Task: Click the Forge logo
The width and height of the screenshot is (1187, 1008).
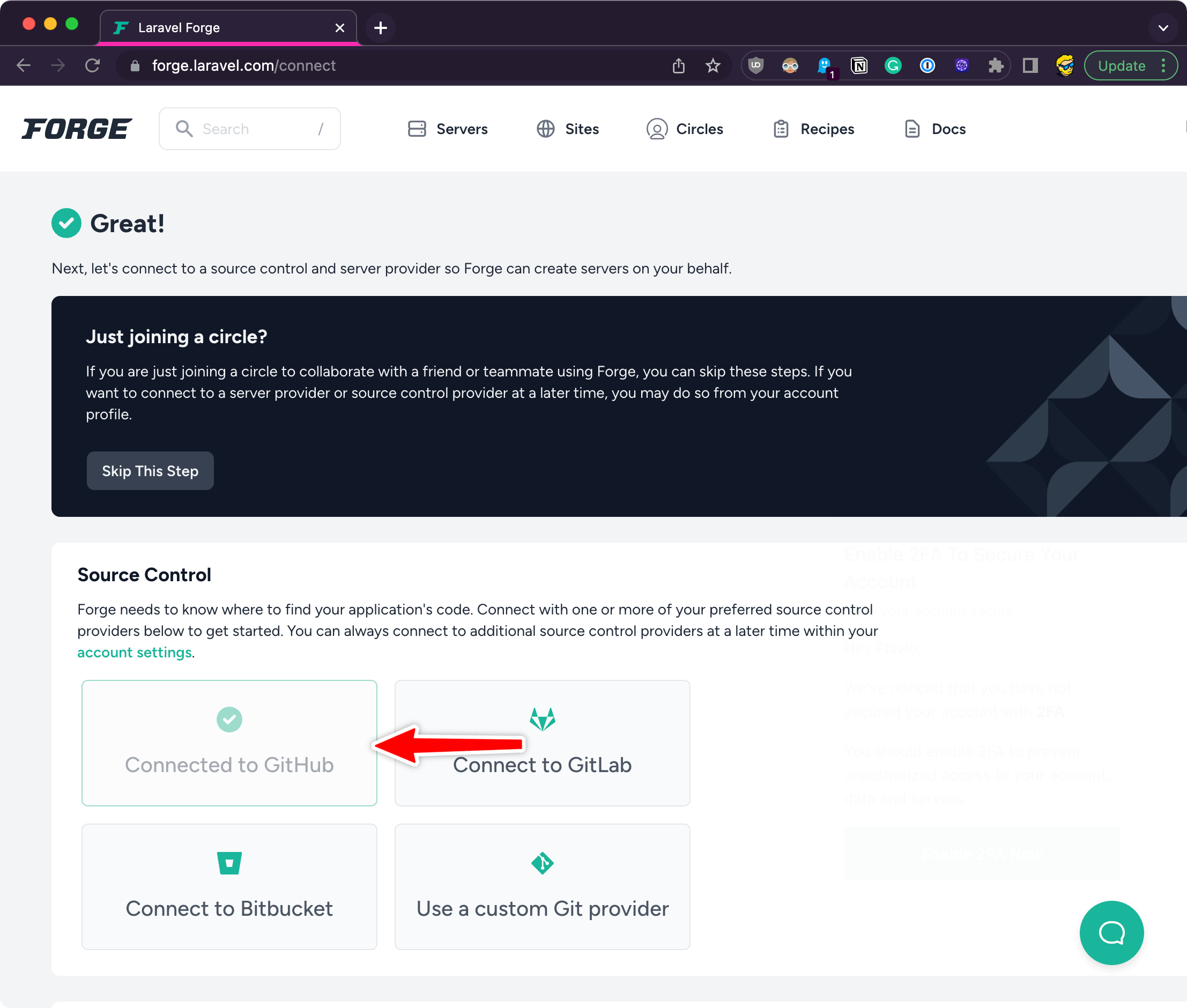Action: point(77,129)
